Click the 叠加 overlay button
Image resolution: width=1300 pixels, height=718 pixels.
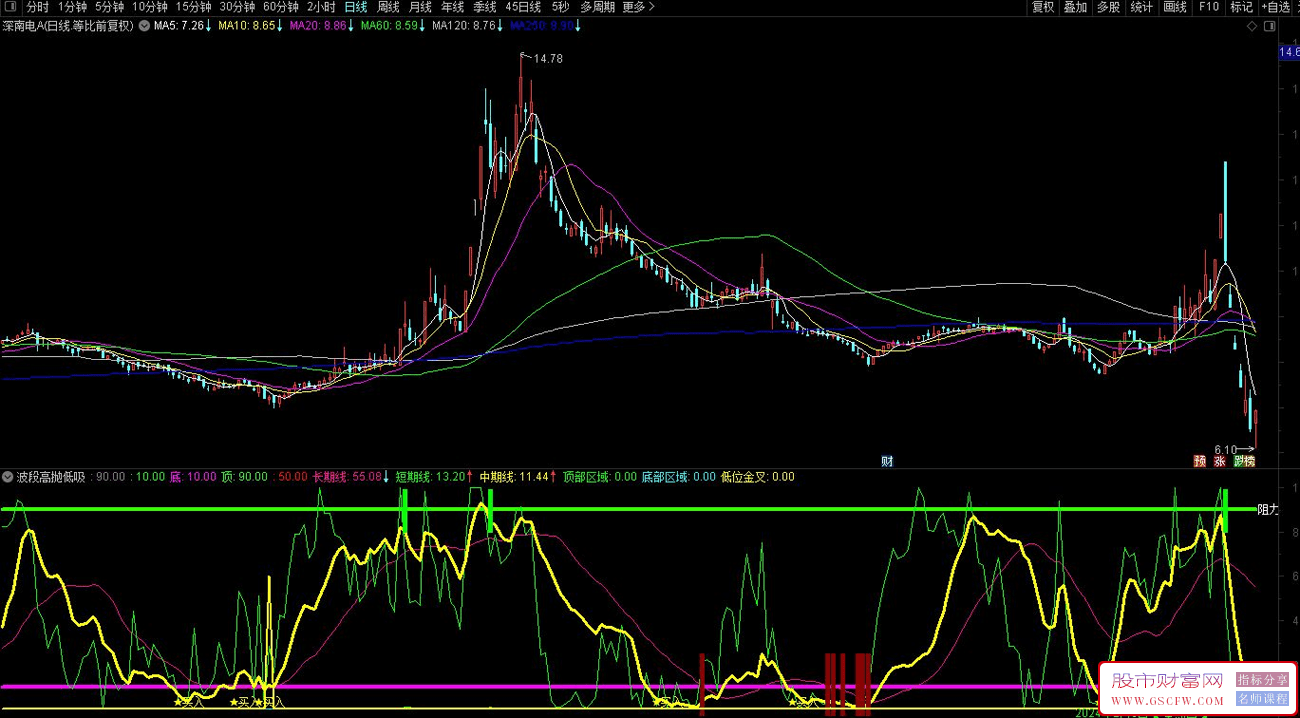pos(1075,7)
